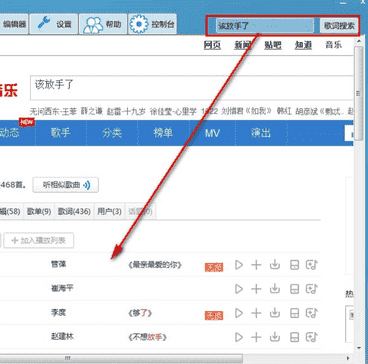
Task: Click the 加入播放列表 button
Action: point(39,240)
